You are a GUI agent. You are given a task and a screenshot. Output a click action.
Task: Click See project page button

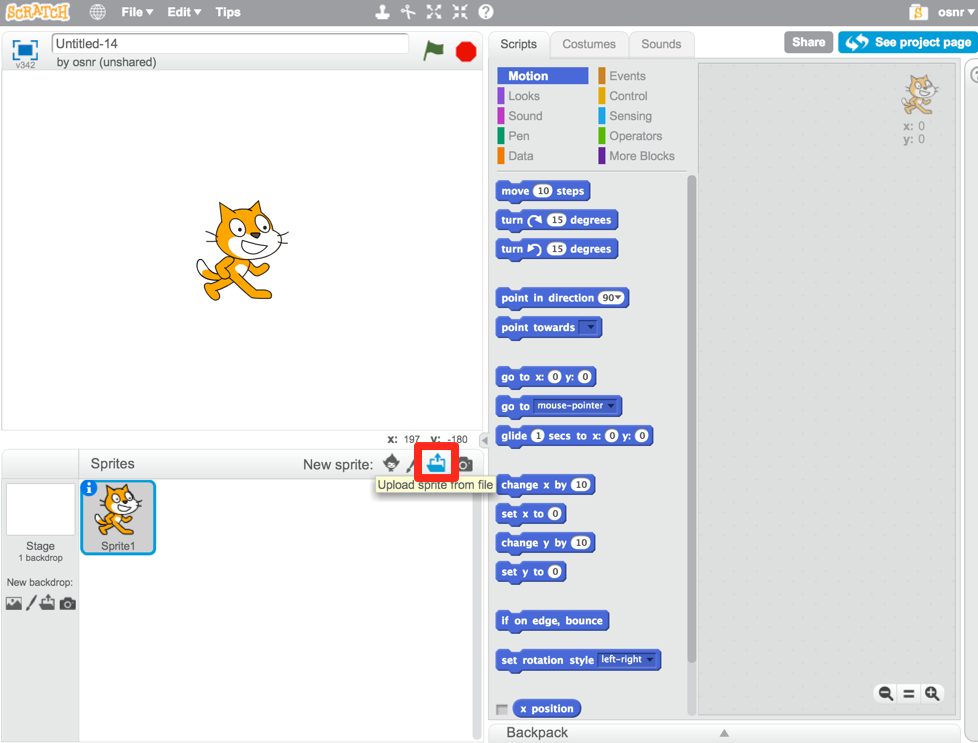pos(909,42)
